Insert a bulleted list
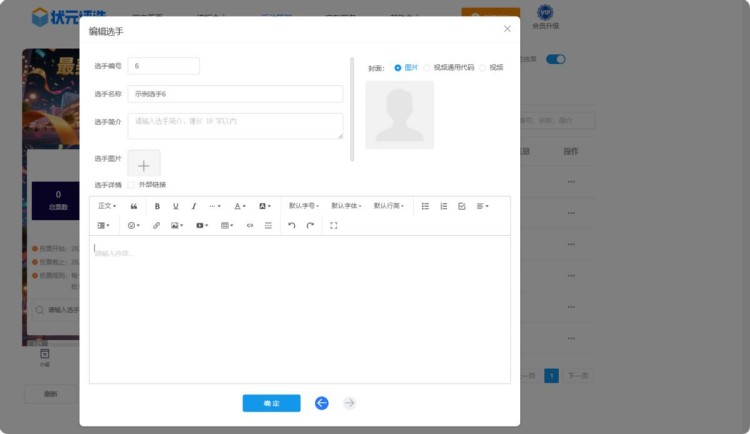The image size is (750, 434). pyautogui.click(x=425, y=206)
